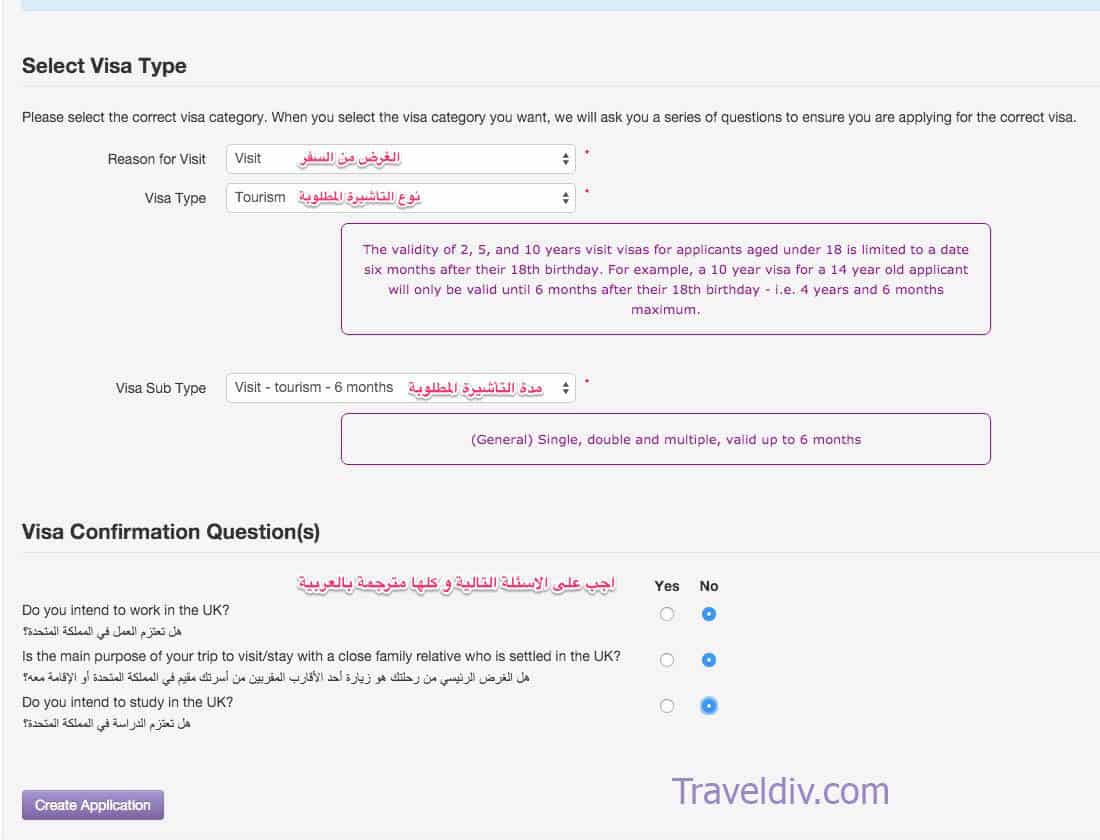
Task: Select Yes for visiting close family relative
Action: [x=667, y=660]
